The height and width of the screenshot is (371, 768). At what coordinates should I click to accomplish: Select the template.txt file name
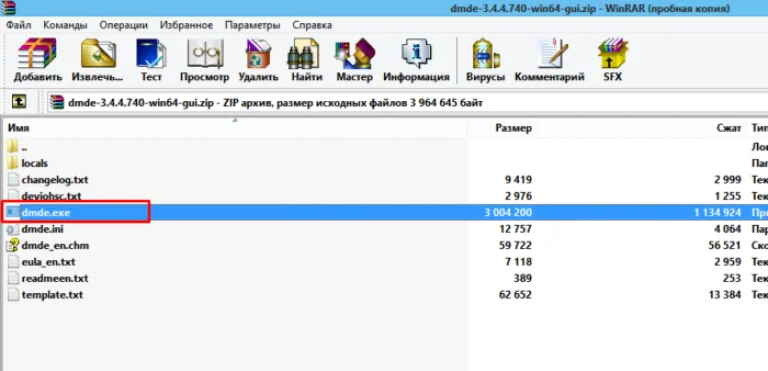point(52,295)
